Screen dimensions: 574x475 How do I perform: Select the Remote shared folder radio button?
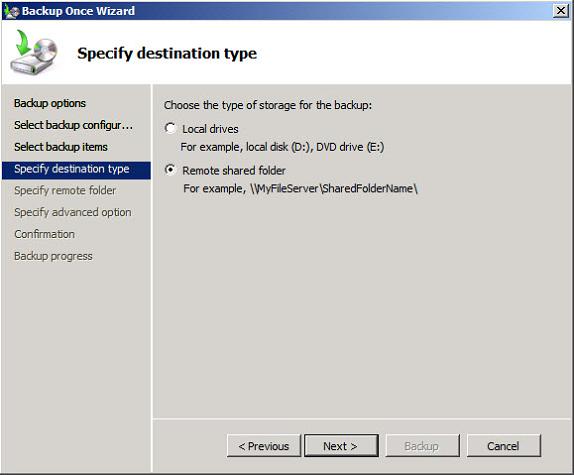click(170, 170)
